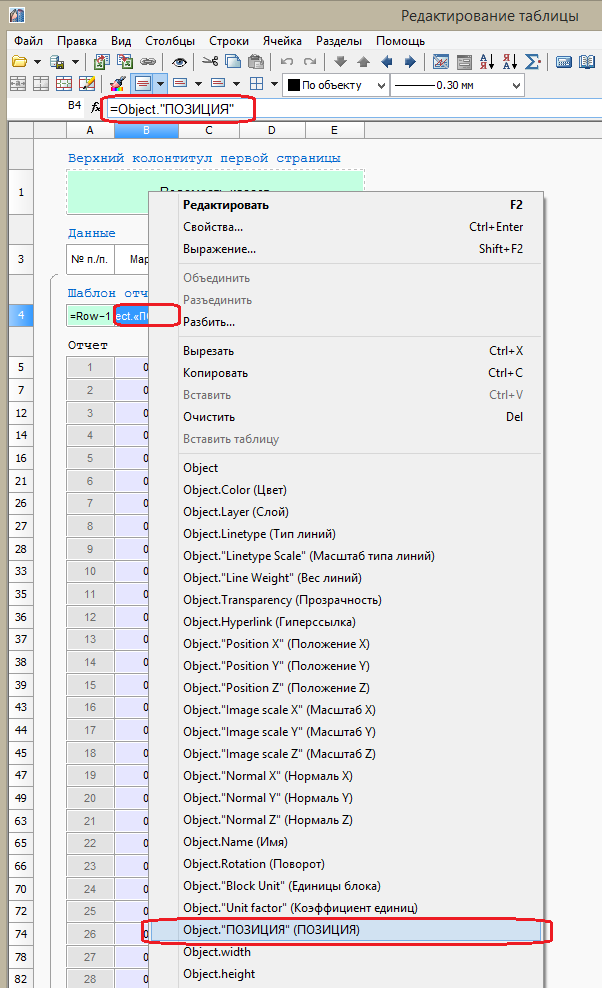
Task: Click the pencil edit table icon
Action: (x=87, y=84)
